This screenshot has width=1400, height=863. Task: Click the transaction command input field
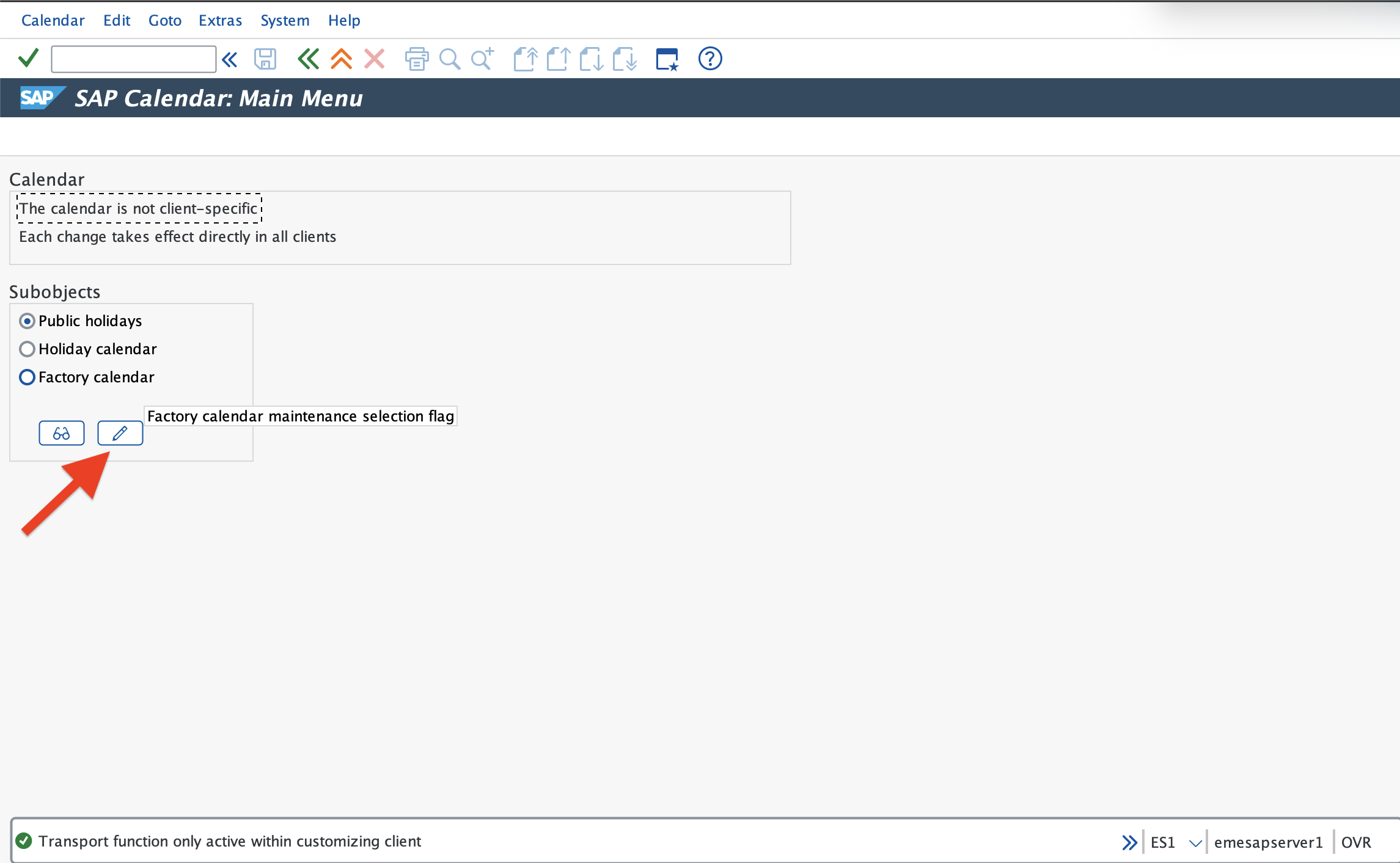pos(133,59)
